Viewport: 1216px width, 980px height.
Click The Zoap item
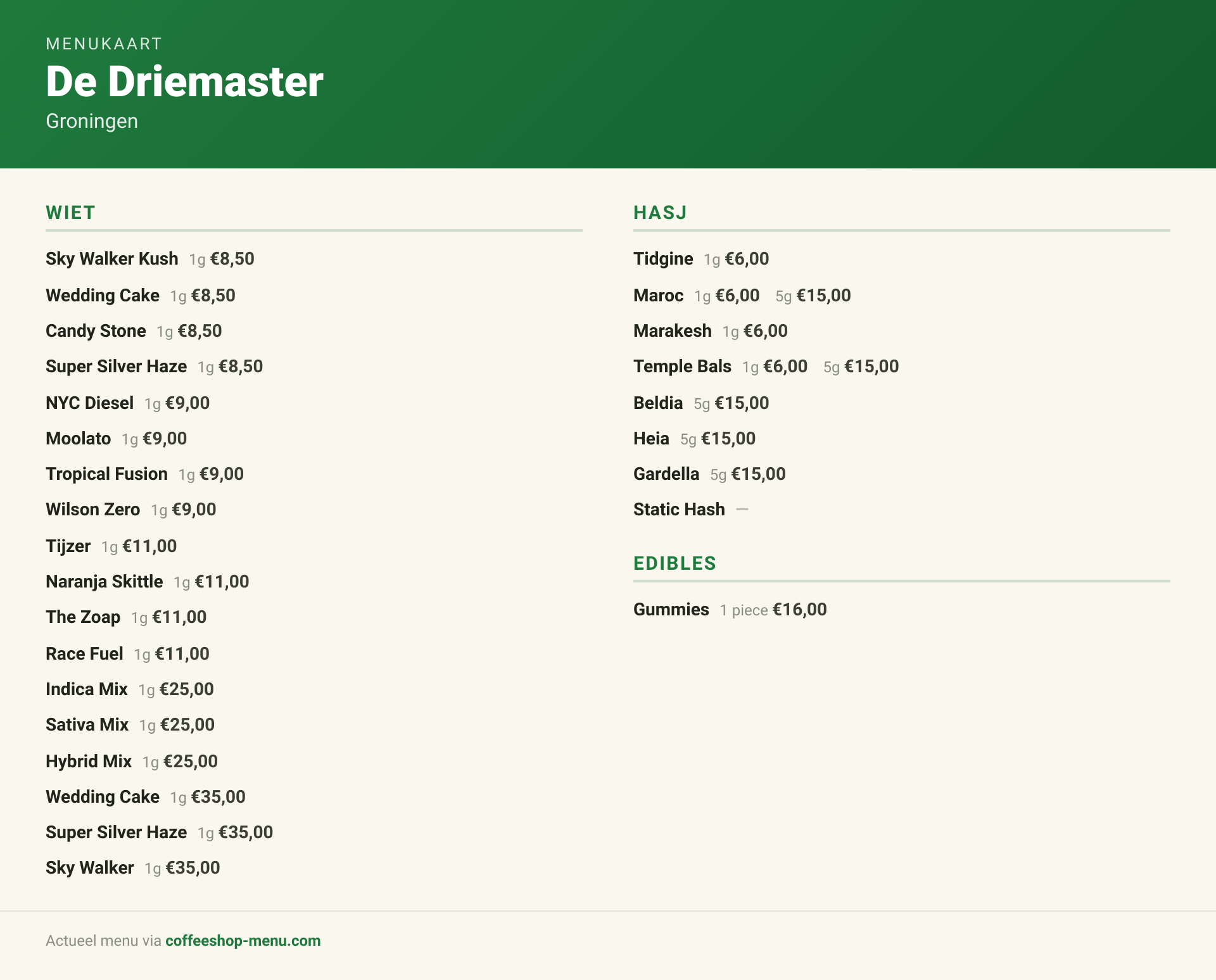coord(82,617)
